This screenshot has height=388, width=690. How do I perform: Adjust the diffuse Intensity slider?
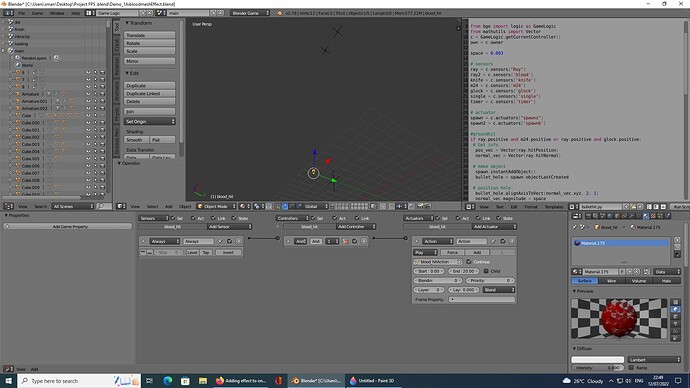[598, 367]
